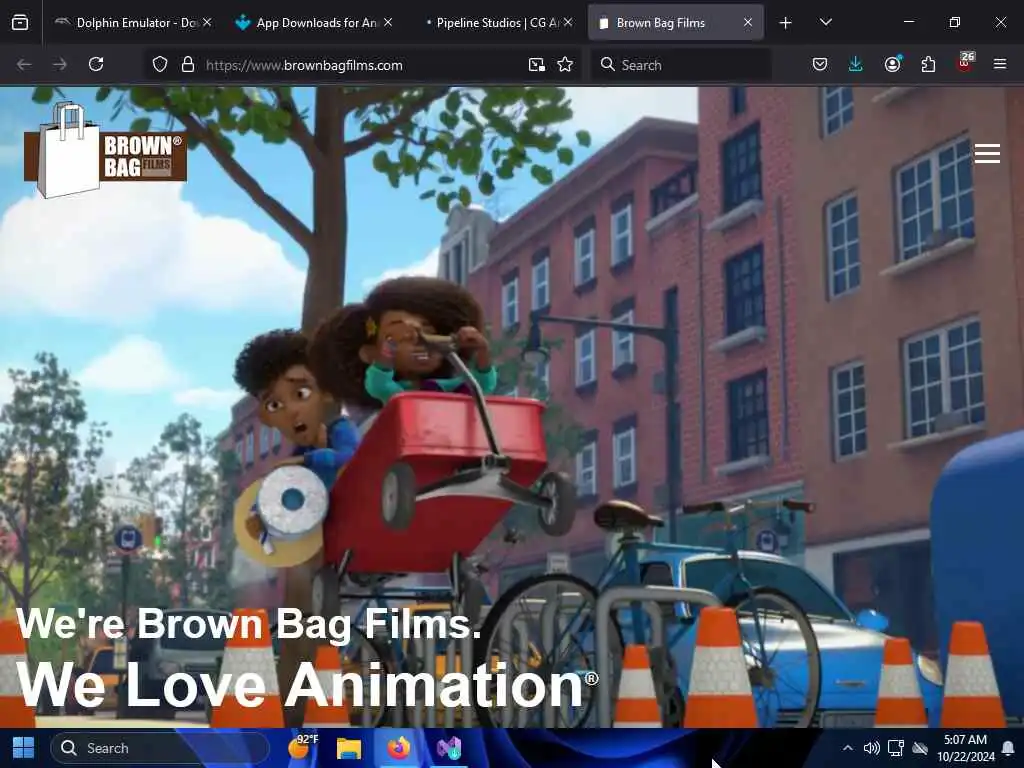This screenshot has height=768, width=1024.
Task: Open Firefox View recent browsing icon
Action: coord(20,23)
